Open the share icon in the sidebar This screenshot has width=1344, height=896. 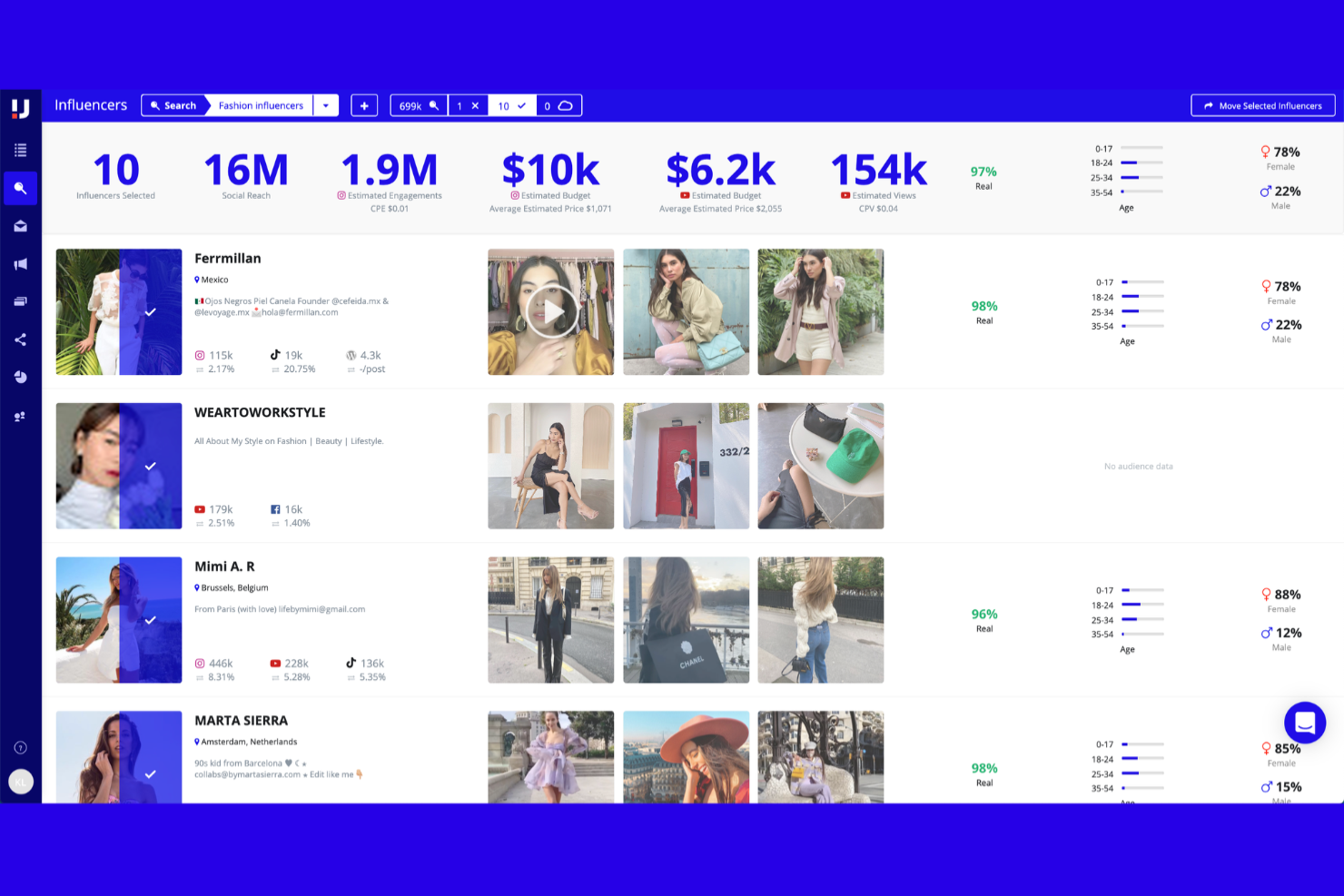point(21,340)
